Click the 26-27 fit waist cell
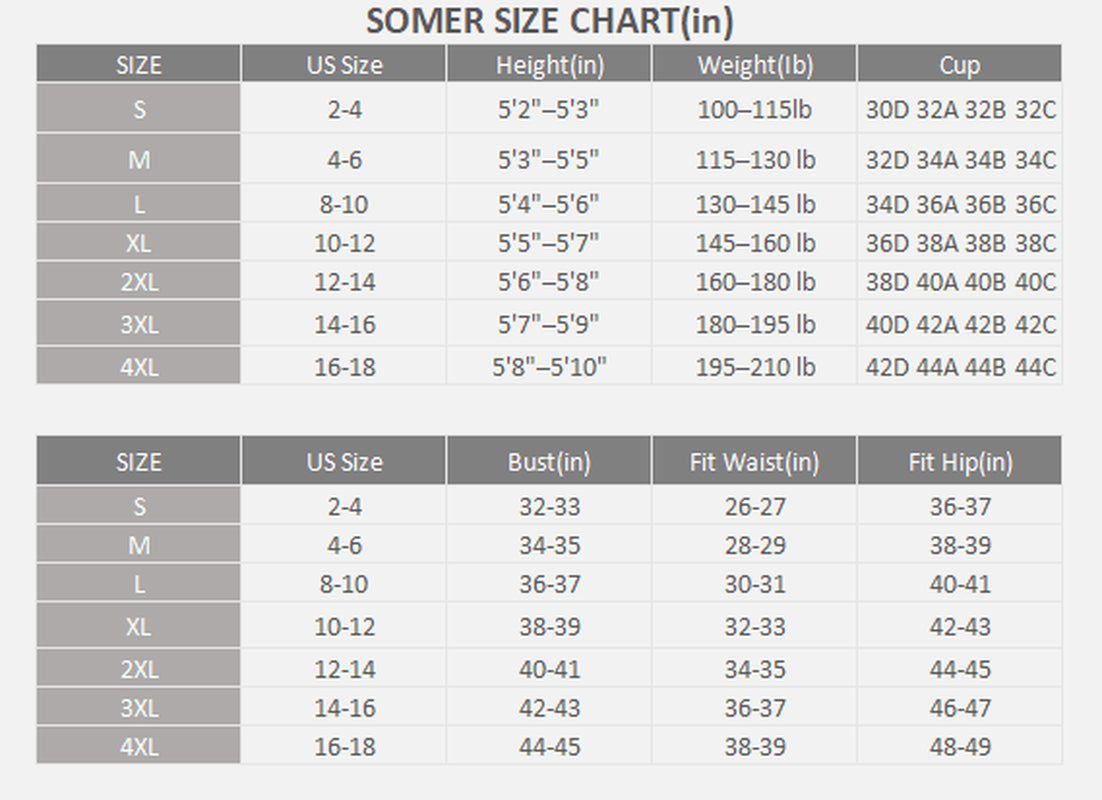This screenshot has width=1102, height=800. click(x=755, y=506)
